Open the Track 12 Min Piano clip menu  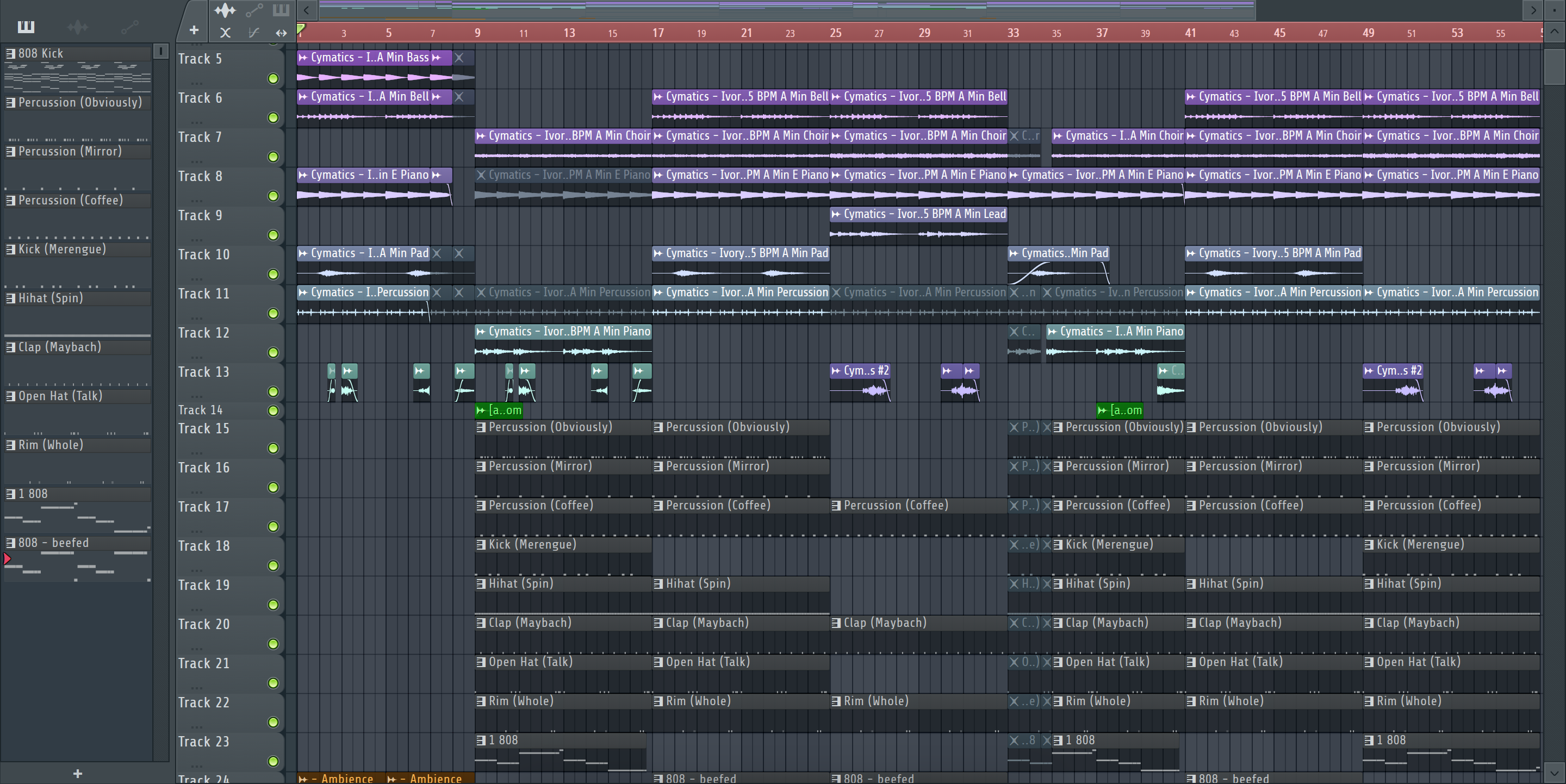[x=481, y=331]
